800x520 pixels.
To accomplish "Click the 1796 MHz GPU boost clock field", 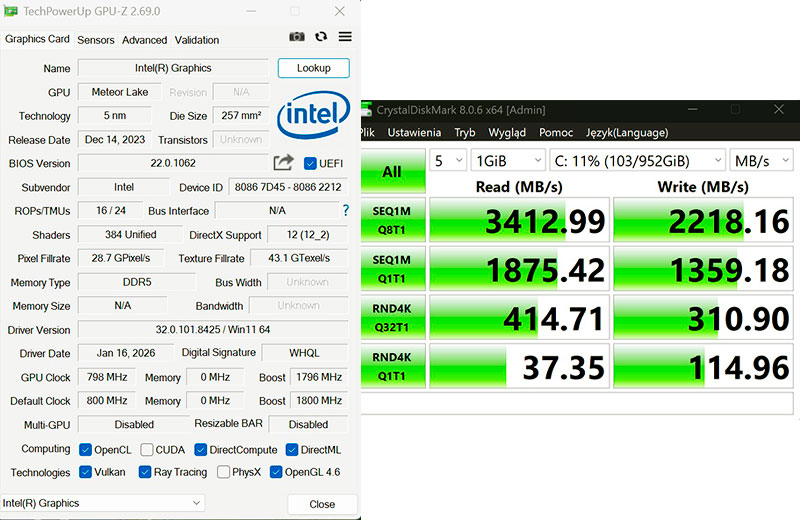I will [319, 377].
